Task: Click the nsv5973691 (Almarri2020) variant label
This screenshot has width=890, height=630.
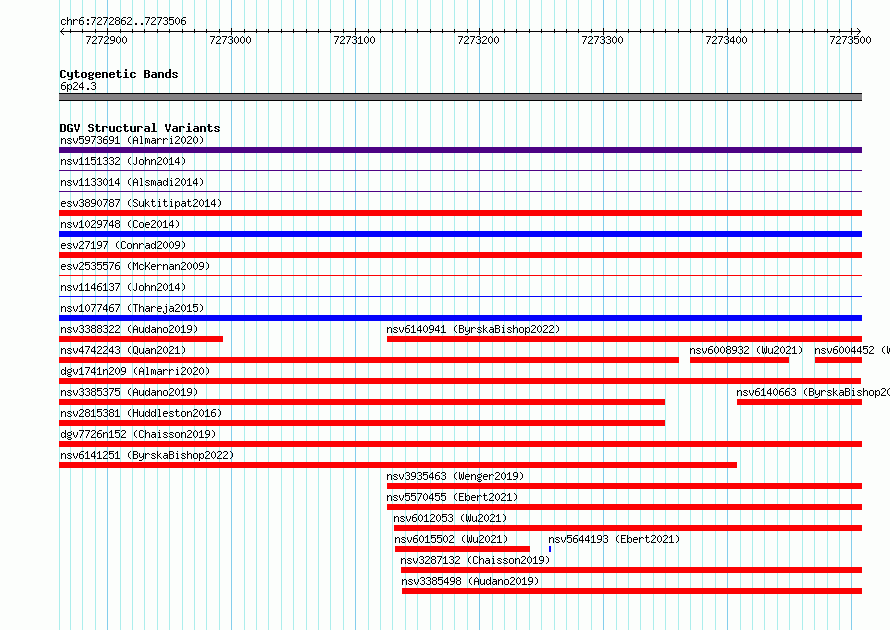Action: 132,140
